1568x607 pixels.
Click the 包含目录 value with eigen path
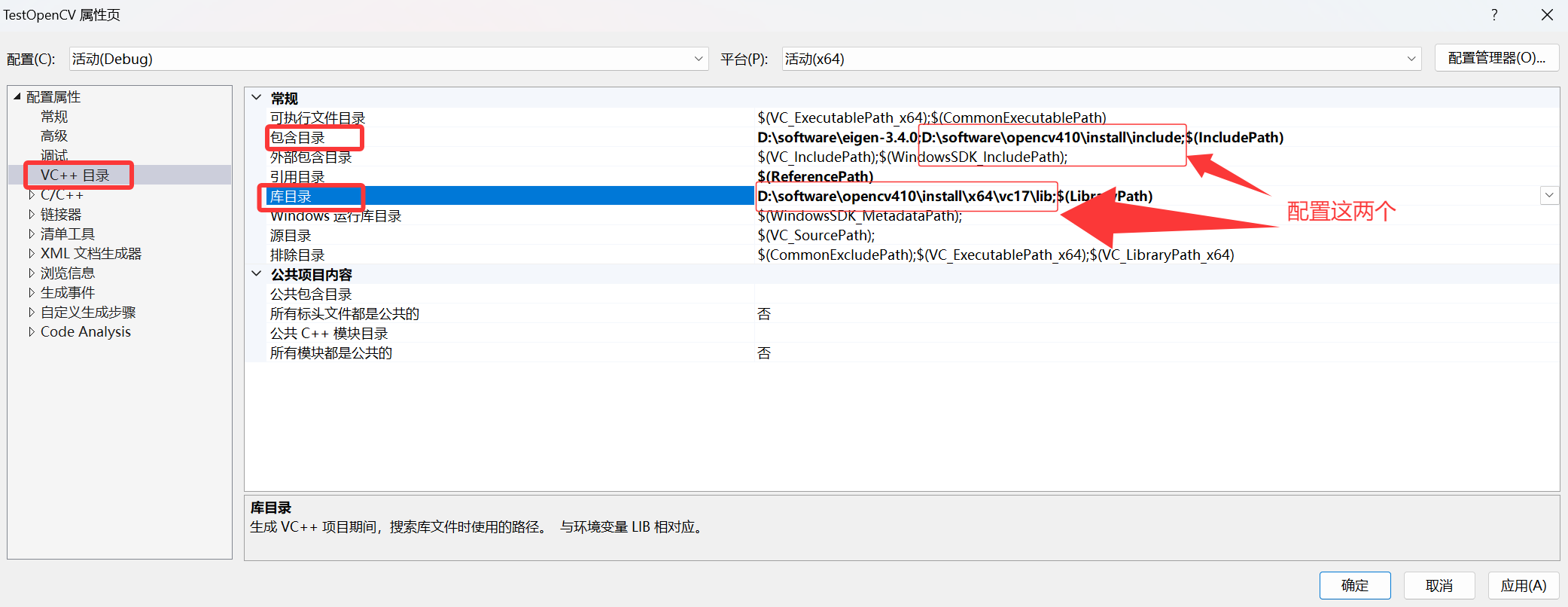pyautogui.click(x=1020, y=138)
